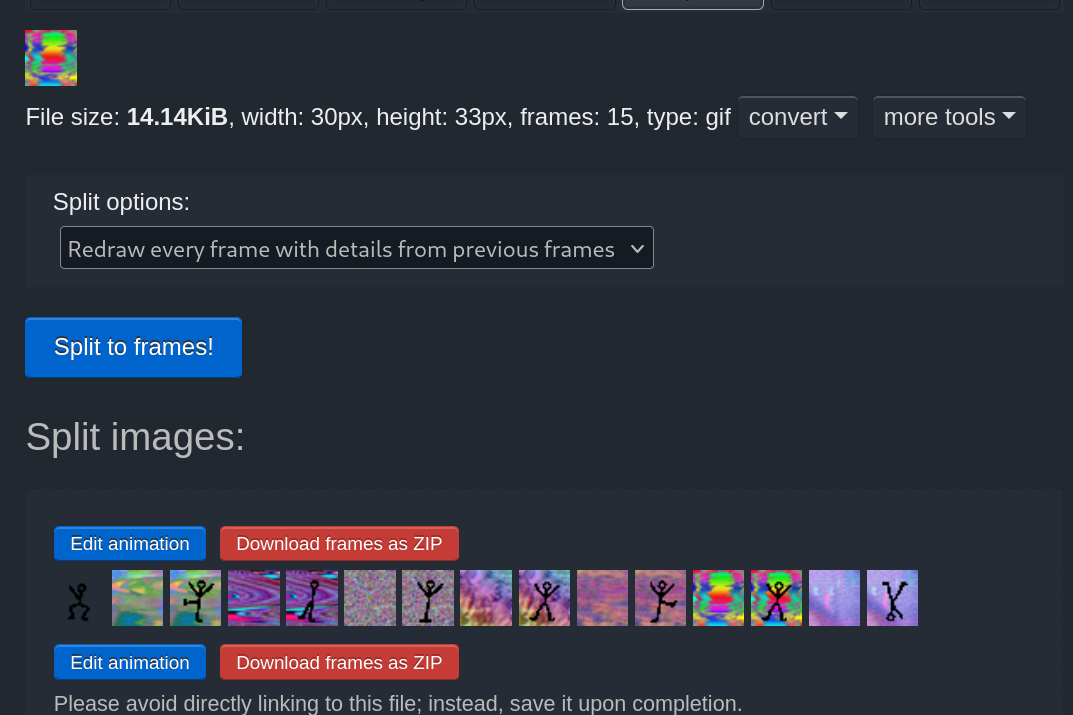This screenshot has height=715, width=1073.
Task: Select the bright rainbow gradient frame thumbnail
Action: (718, 597)
